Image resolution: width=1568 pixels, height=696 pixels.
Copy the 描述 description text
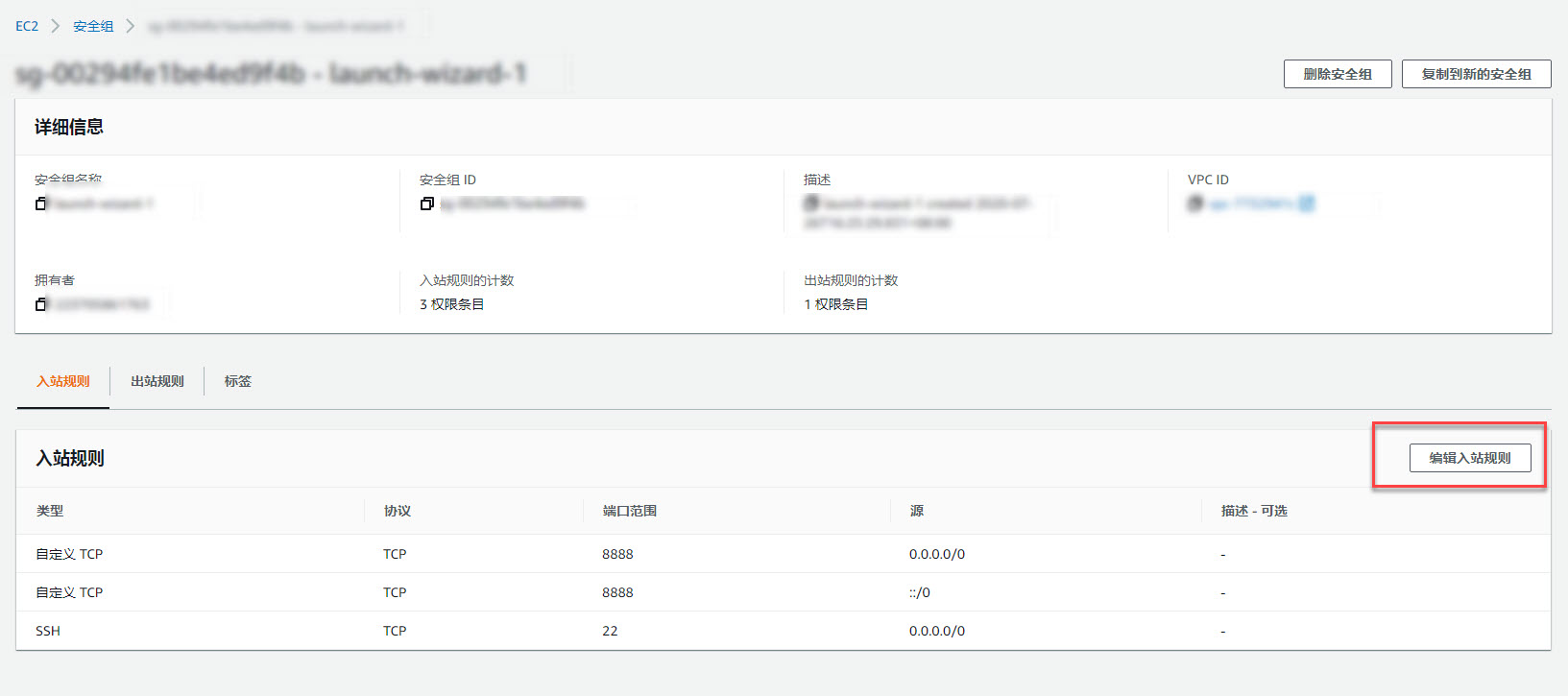[x=810, y=204]
